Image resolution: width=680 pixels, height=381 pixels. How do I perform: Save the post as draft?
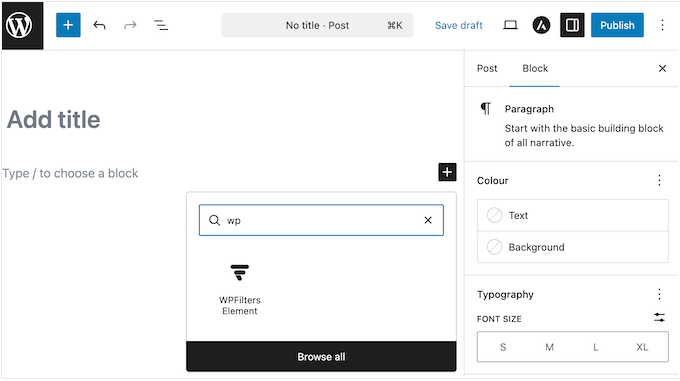click(x=458, y=25)
